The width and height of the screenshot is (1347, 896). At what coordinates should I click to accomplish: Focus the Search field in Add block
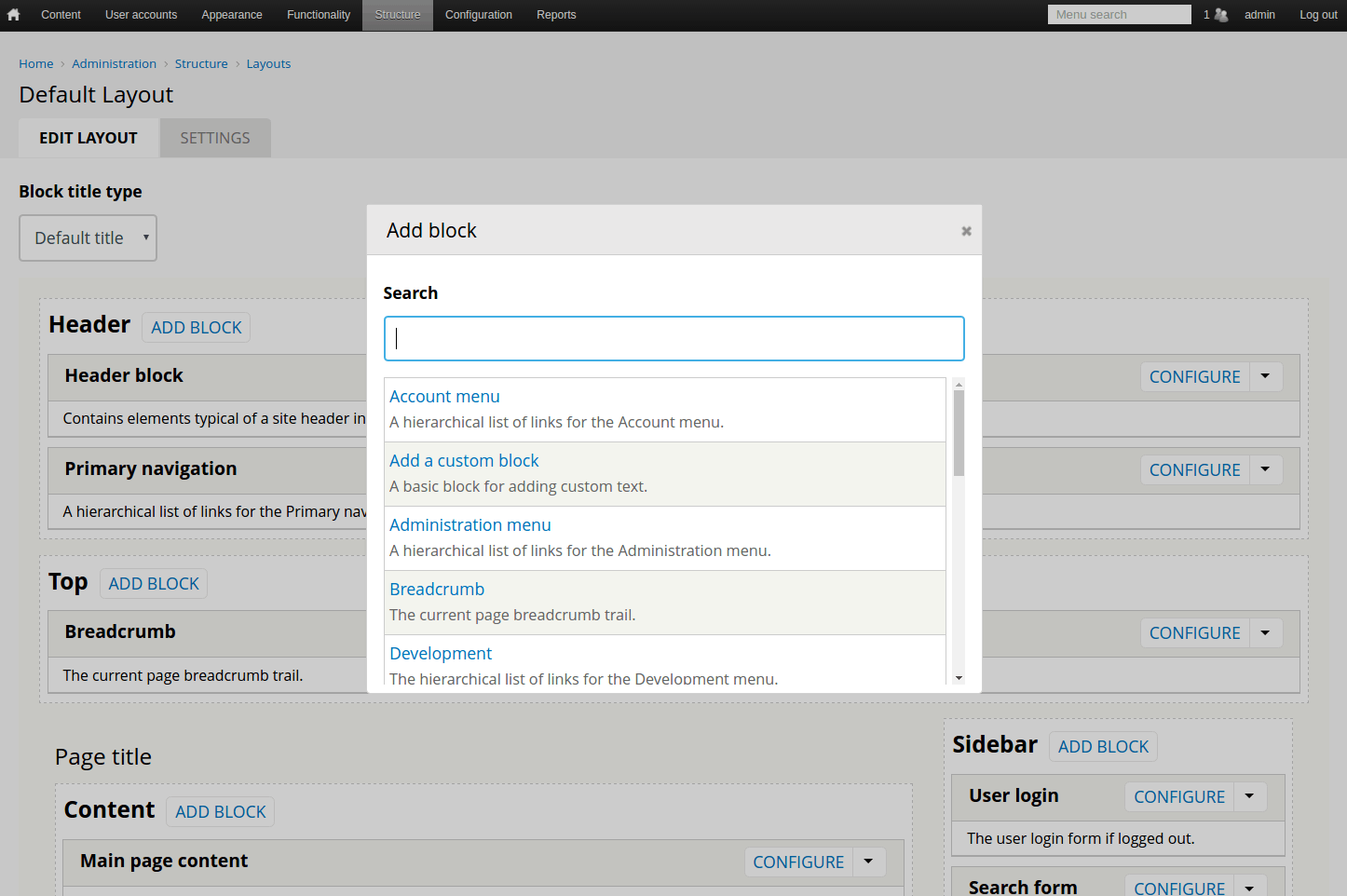coord(673,338)
